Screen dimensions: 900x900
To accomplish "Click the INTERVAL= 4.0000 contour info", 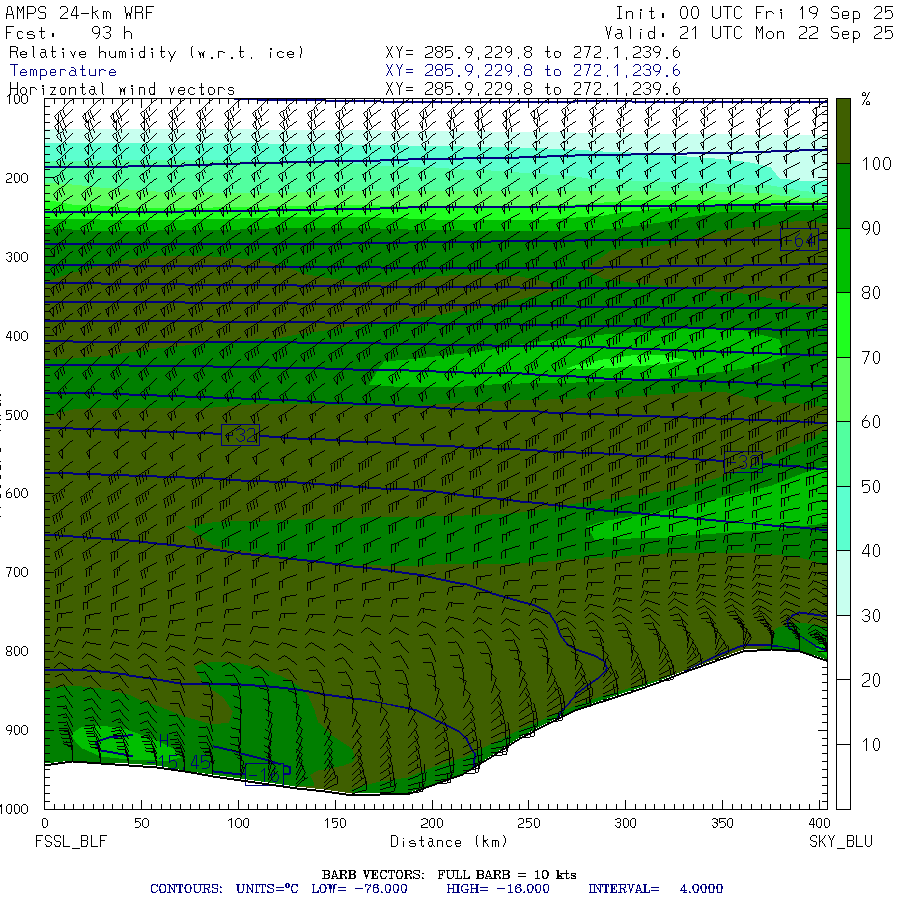I will [x=652, y=888].
